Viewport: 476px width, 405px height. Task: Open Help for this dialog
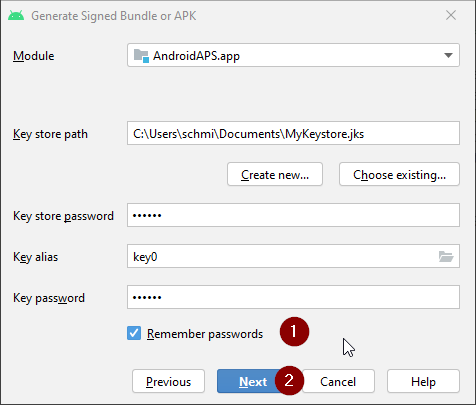pos(423,381)
